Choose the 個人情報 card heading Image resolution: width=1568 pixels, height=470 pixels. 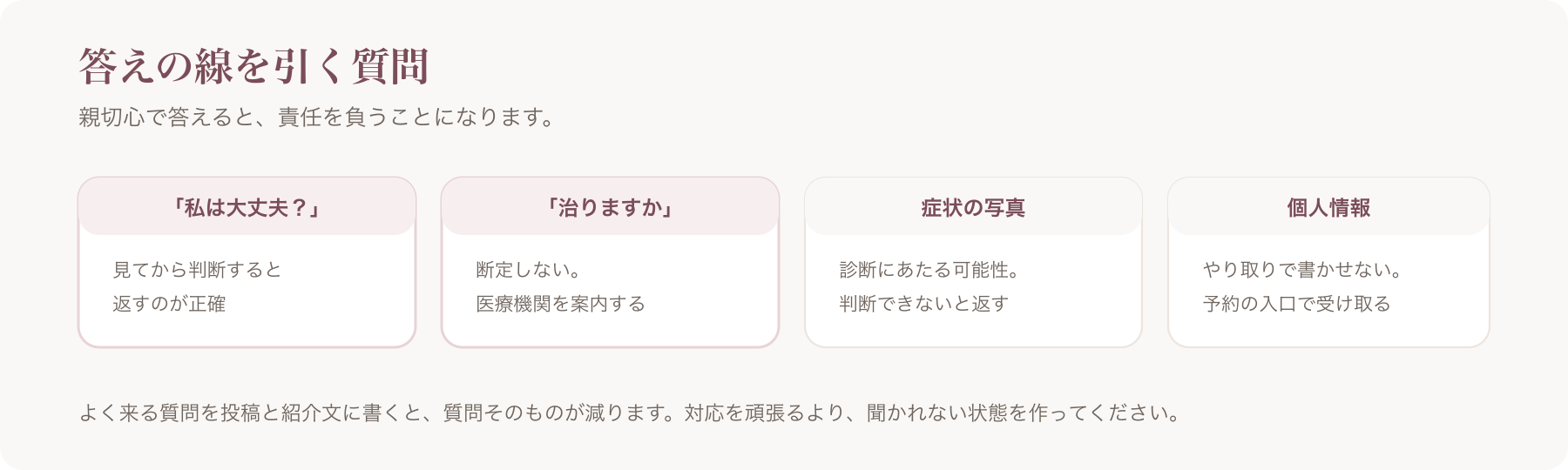pos(1328,207)
